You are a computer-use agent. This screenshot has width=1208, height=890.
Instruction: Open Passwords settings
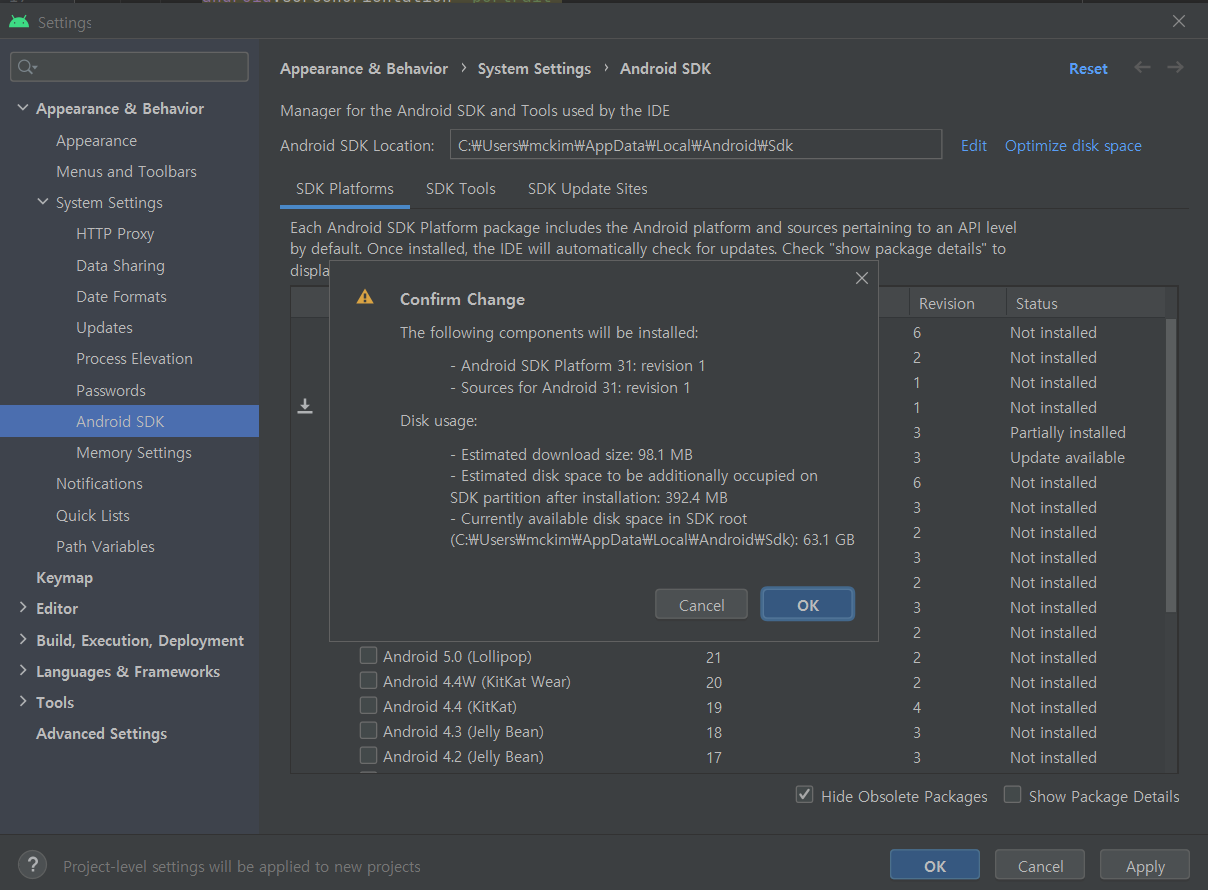[x=111, y=391]
